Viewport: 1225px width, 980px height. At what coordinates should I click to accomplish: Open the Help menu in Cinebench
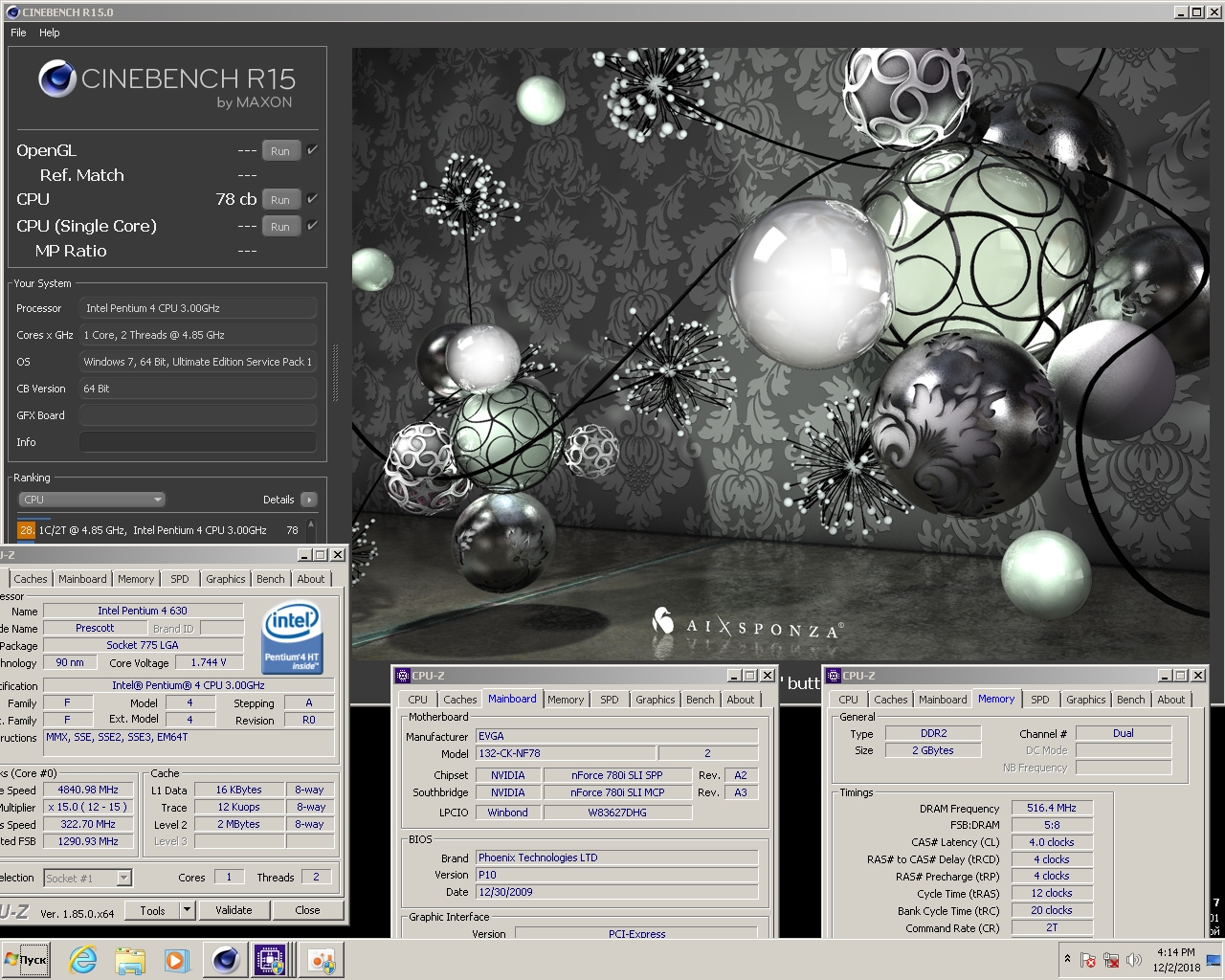pyautogui.click(x=50, y=33)
